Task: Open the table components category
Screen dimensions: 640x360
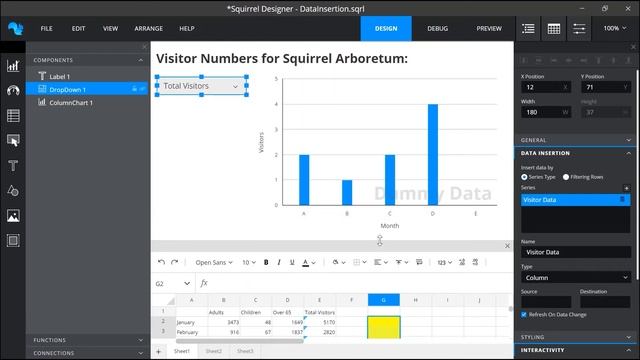Action: [x=13, y=116]
